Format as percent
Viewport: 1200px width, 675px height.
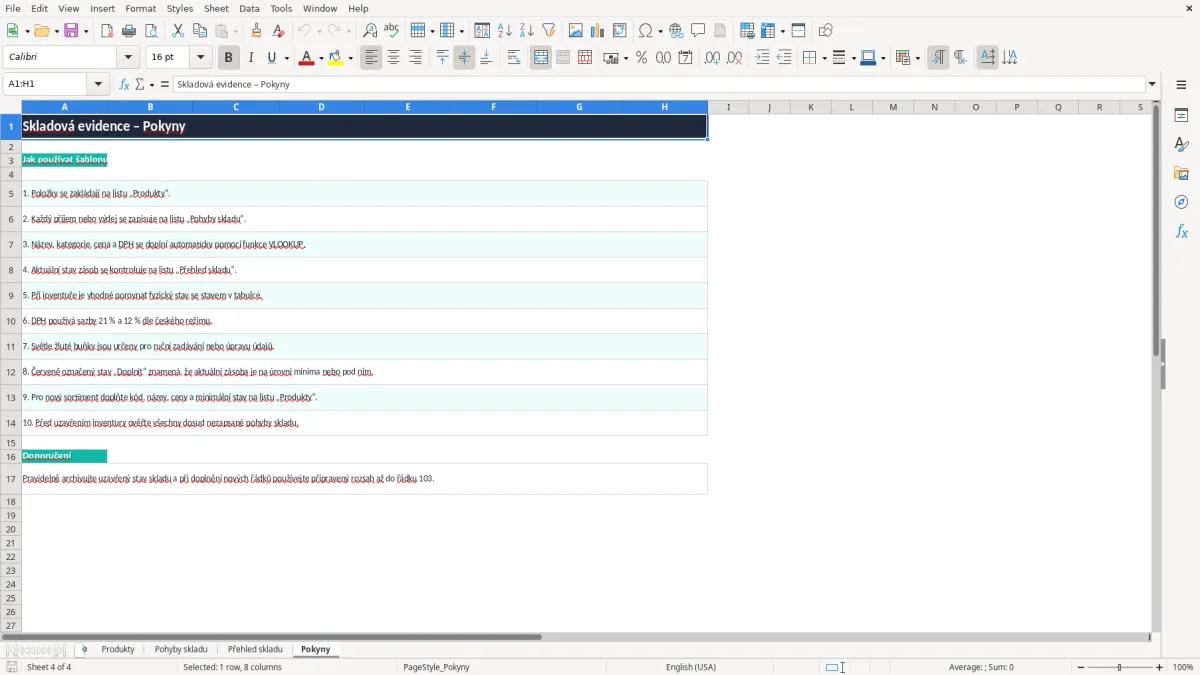click(x=641, y=58)
